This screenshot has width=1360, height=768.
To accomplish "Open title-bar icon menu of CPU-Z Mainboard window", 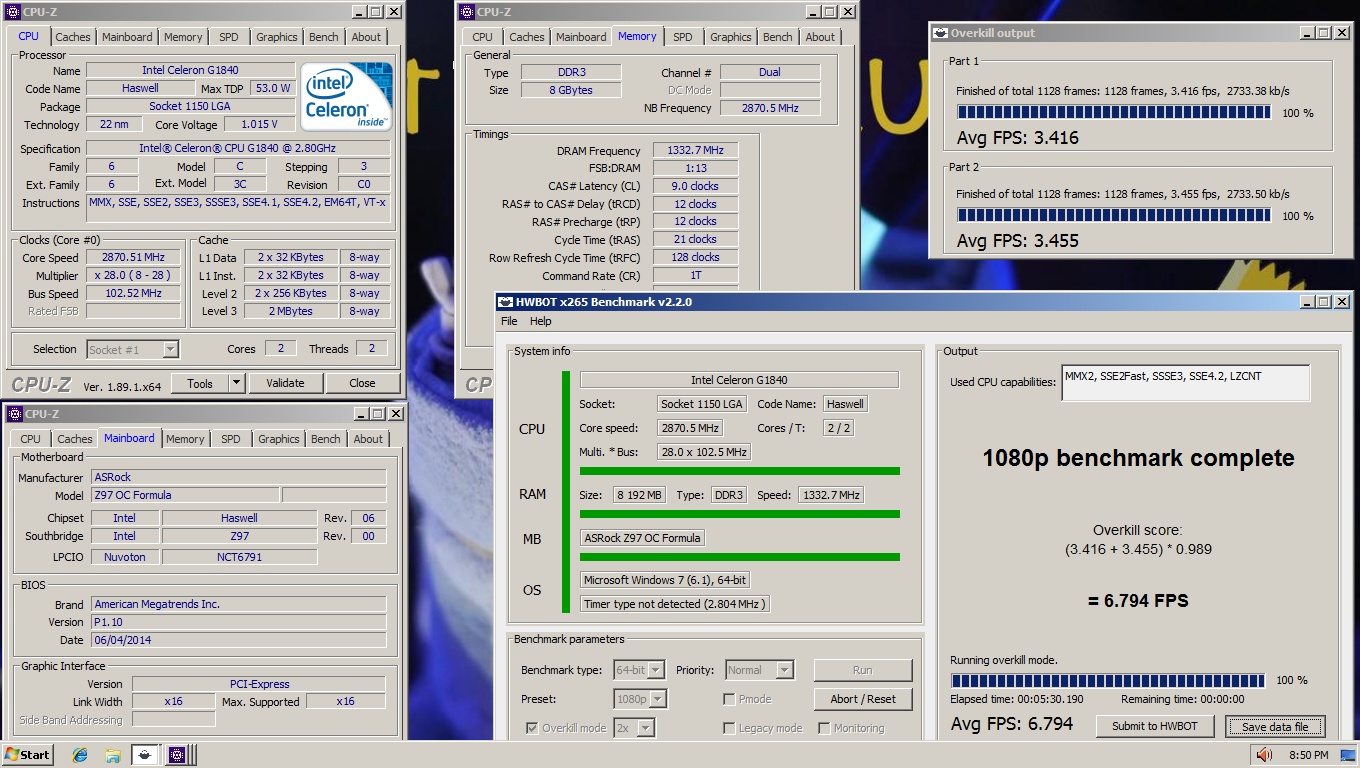I will [14, 413].
